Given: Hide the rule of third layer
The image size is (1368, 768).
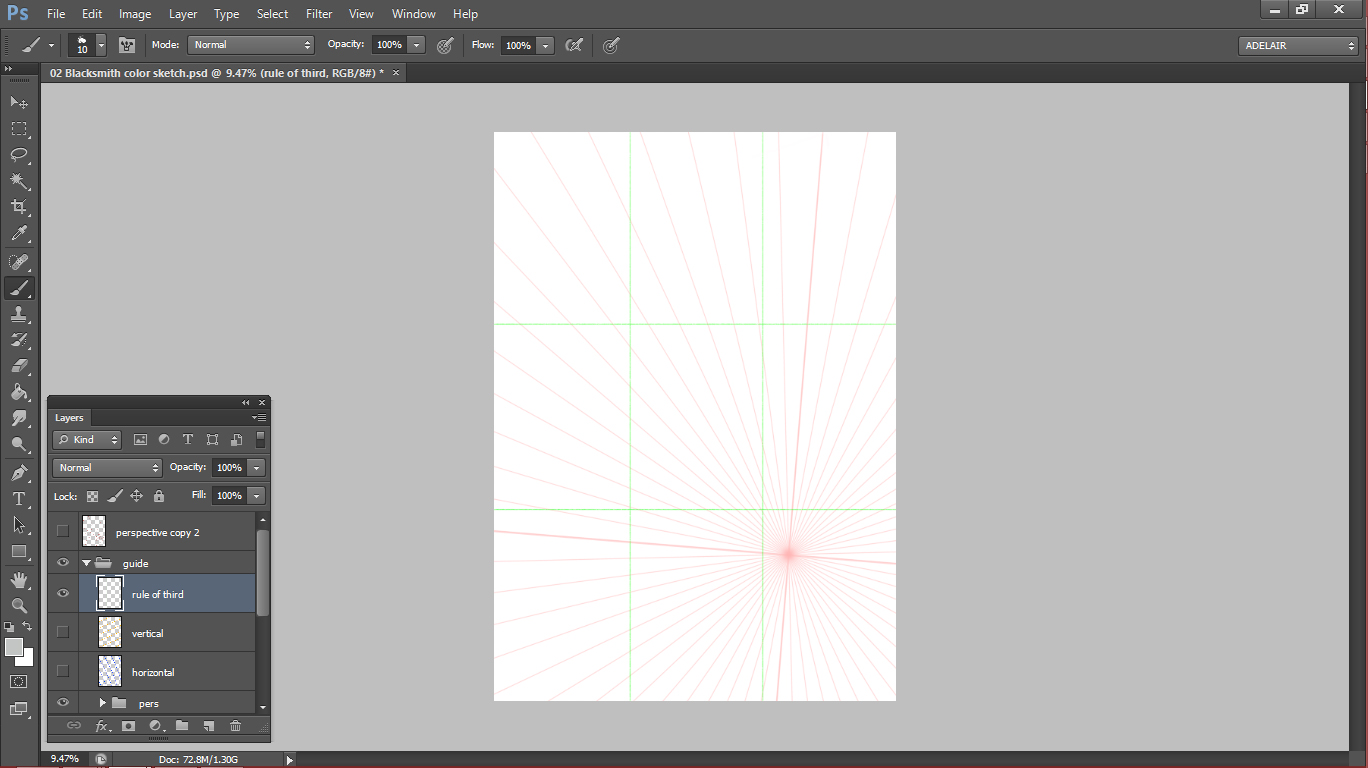Looking at the screenshot, I should 63,593.
